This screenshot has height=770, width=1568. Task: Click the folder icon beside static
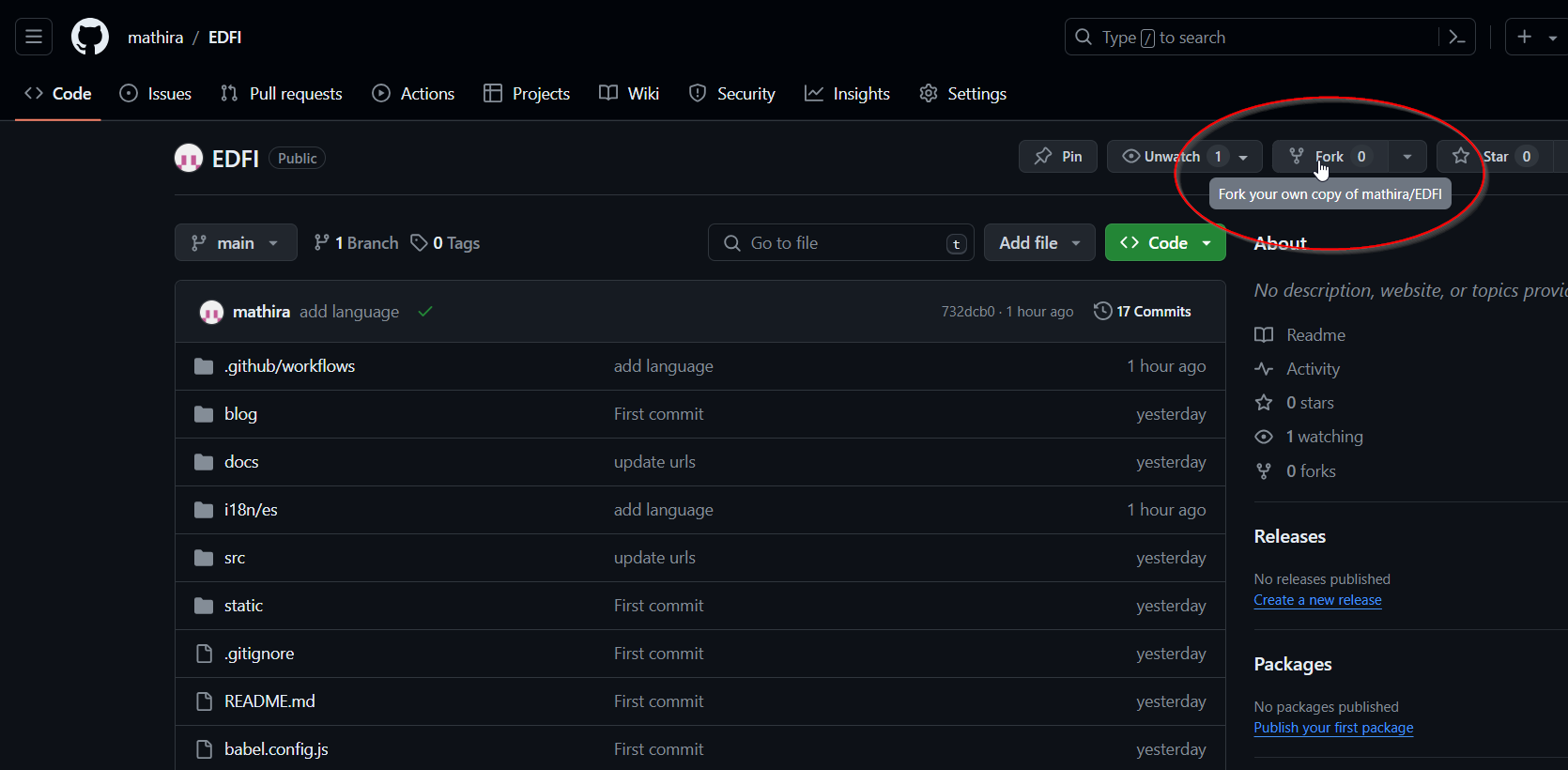tap(204, 606)
